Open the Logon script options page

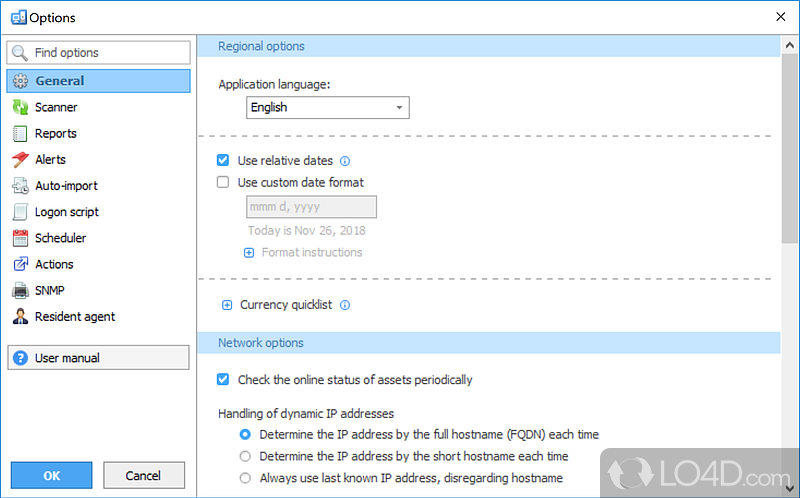click(x=66, y=212)
